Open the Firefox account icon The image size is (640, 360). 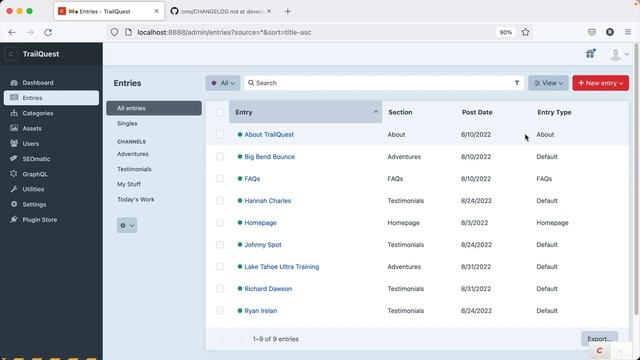point(610,32)
